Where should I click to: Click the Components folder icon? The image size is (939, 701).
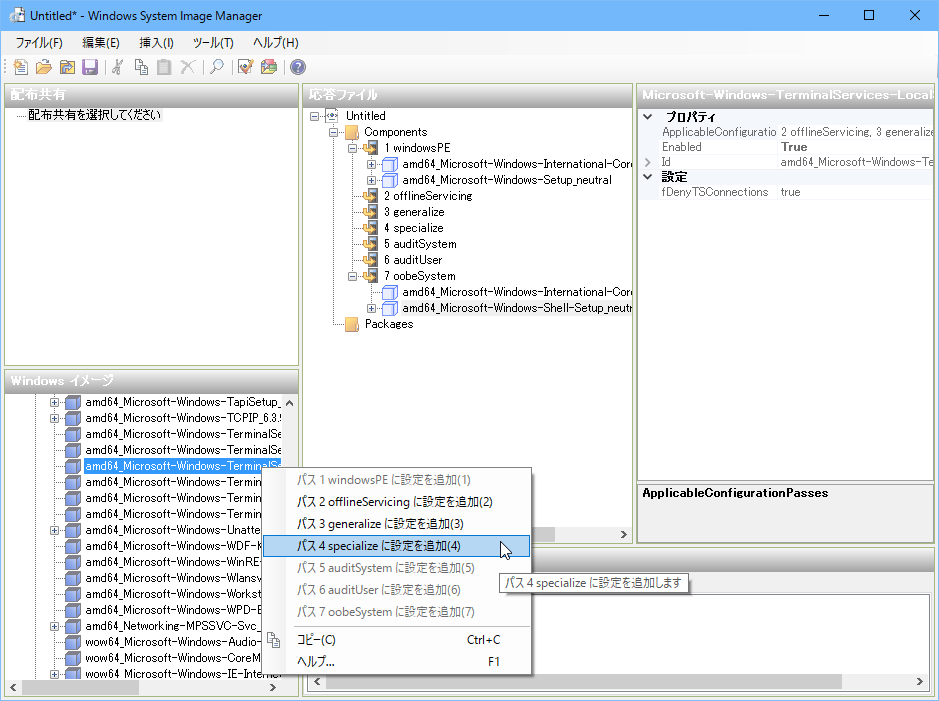(352, 132)
